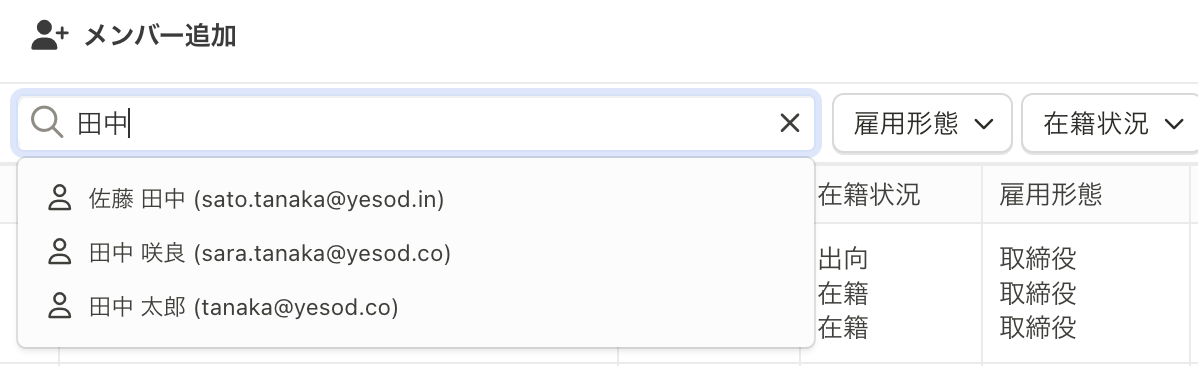Image resolution: width=1198 pixels, height=366 pixels.
Task: Select suggestion 佐藤 田中 (sato.tanaka@yesod.in)
Action: click(416, 198)
